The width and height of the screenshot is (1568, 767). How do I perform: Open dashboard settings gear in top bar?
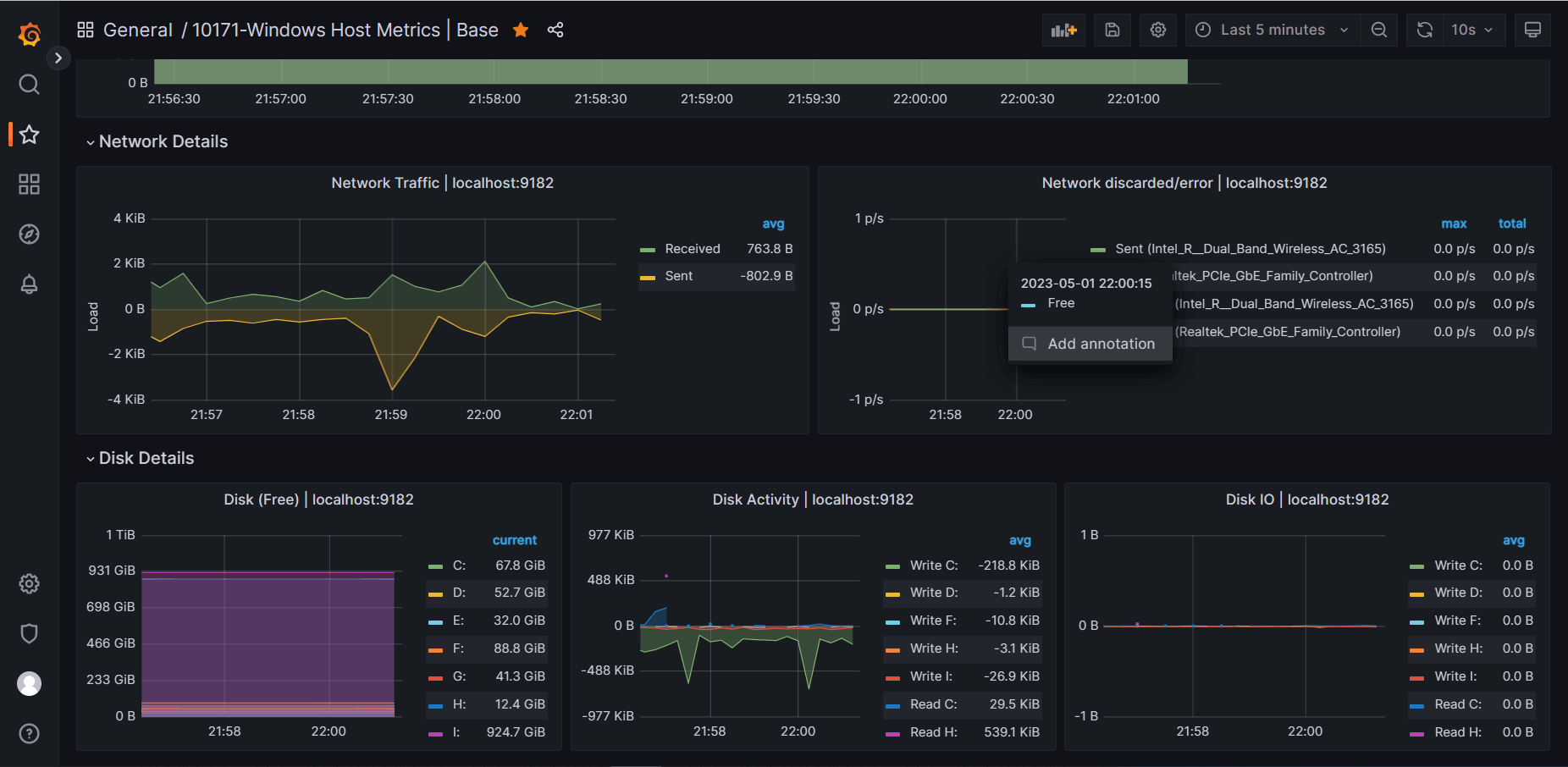pyautogui.click(x=1158, y=30)
